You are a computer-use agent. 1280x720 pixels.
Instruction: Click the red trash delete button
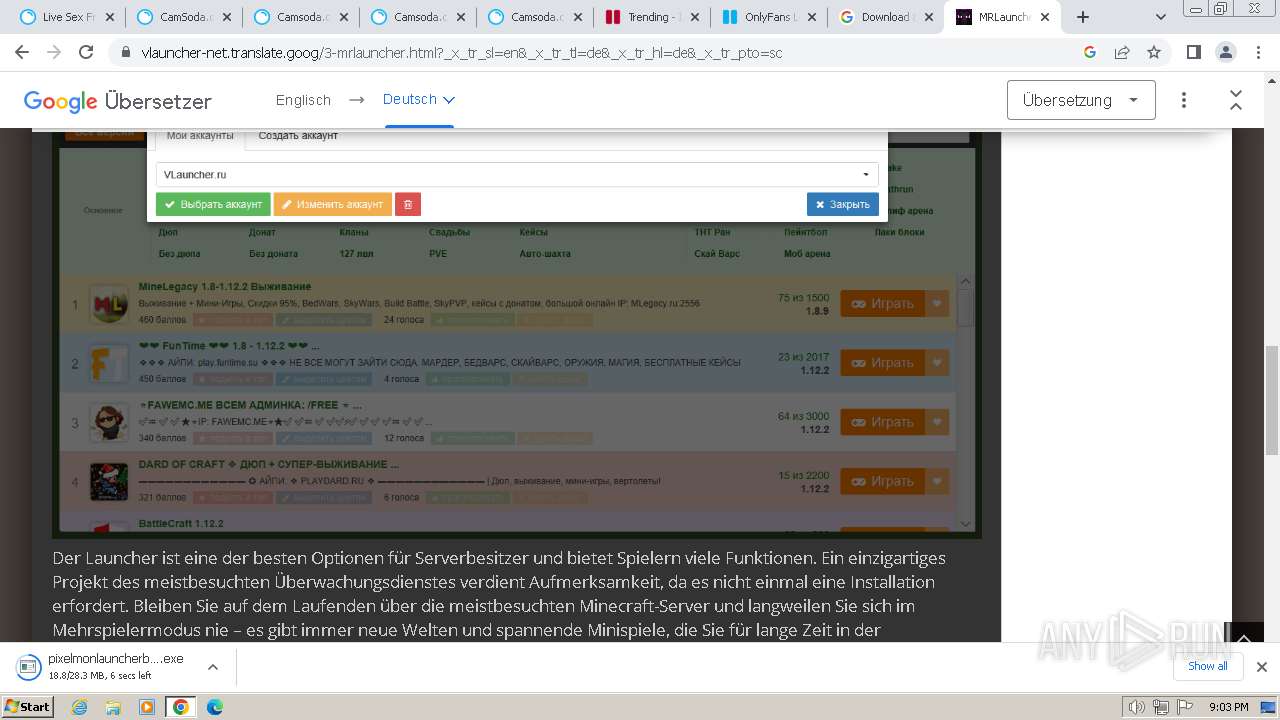[x=408, y=204]
